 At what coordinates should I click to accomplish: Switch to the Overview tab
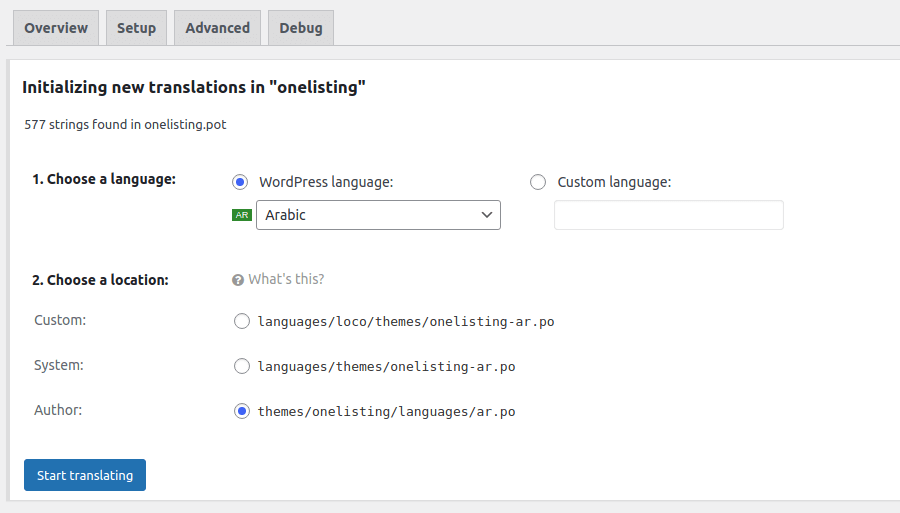pyautogui.click(x=56, y=28)
